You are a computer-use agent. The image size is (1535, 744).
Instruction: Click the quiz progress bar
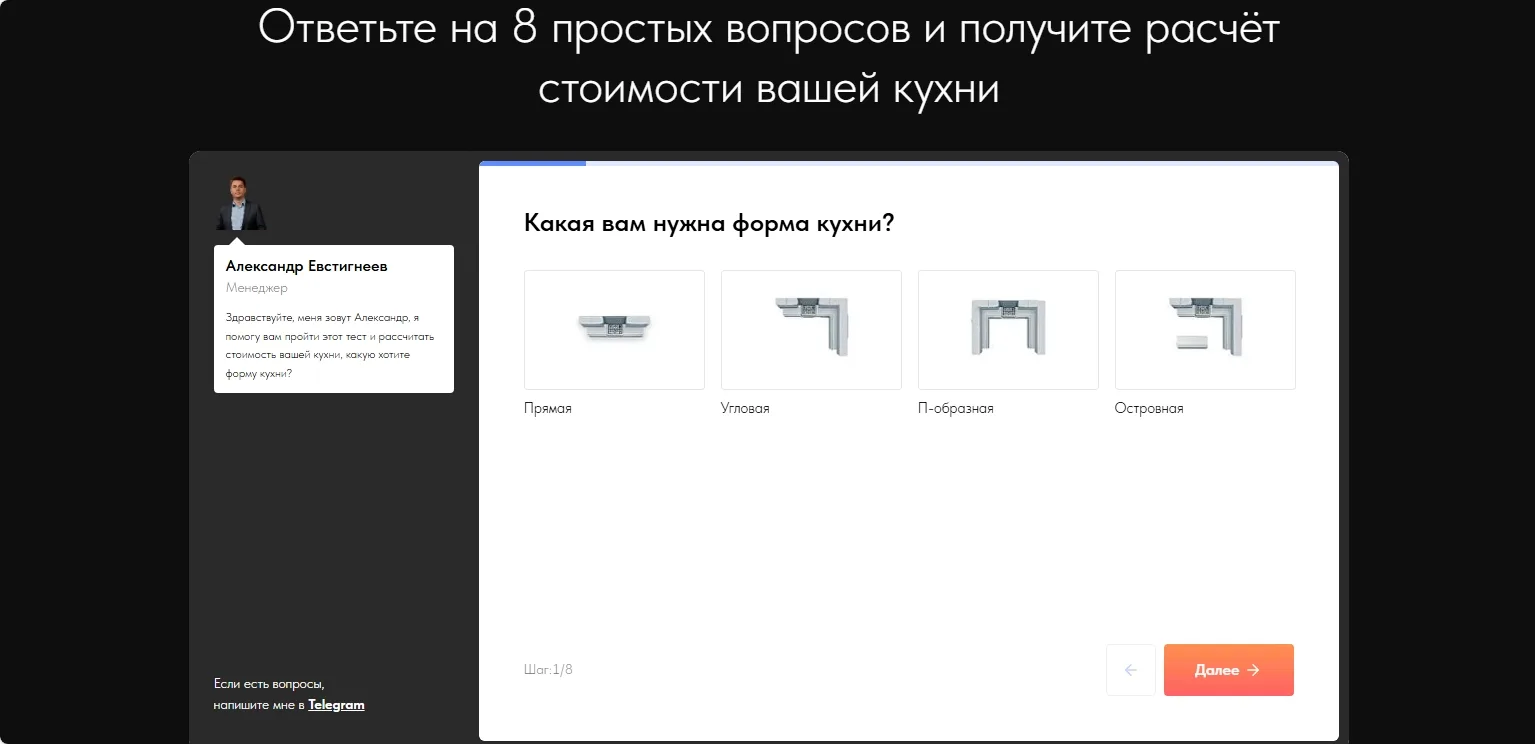(909, 163)
